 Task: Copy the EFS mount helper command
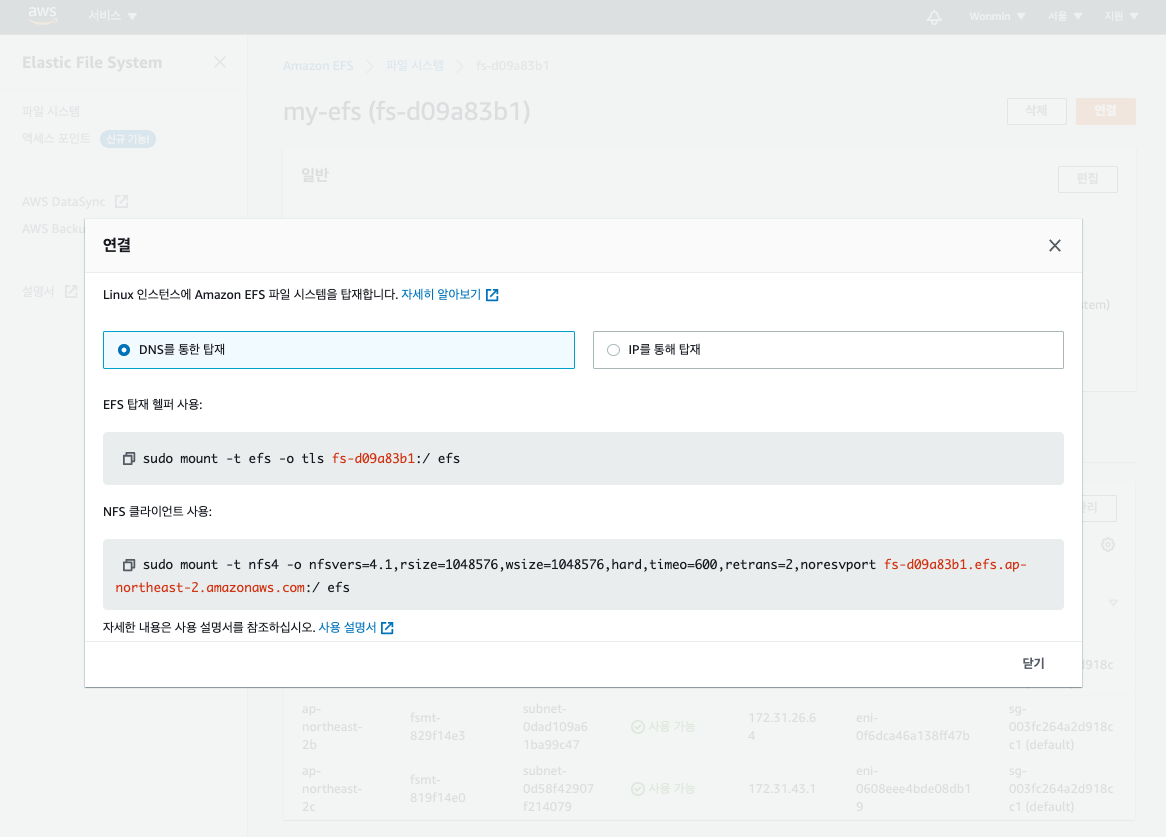click(x=129, y=459)
